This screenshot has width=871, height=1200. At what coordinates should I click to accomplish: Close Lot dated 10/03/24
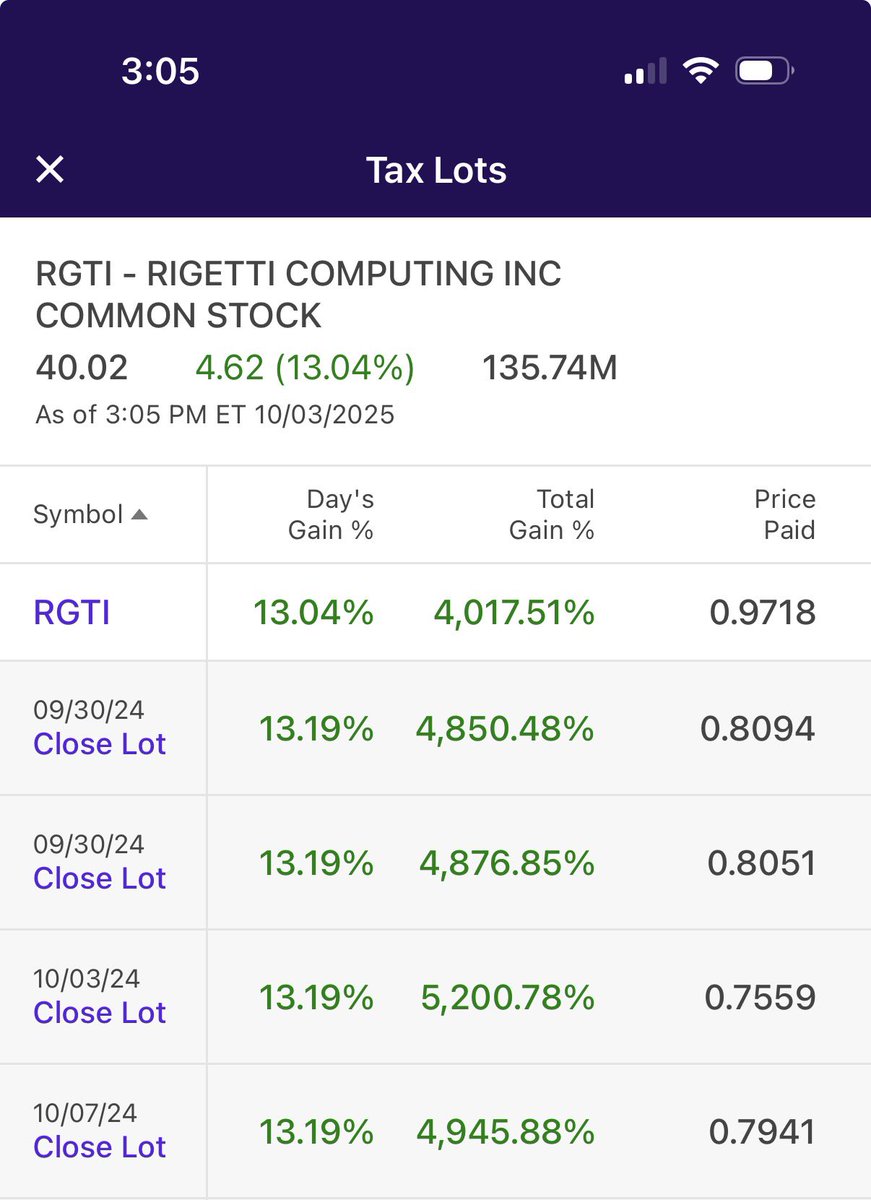coord(99,1012)
